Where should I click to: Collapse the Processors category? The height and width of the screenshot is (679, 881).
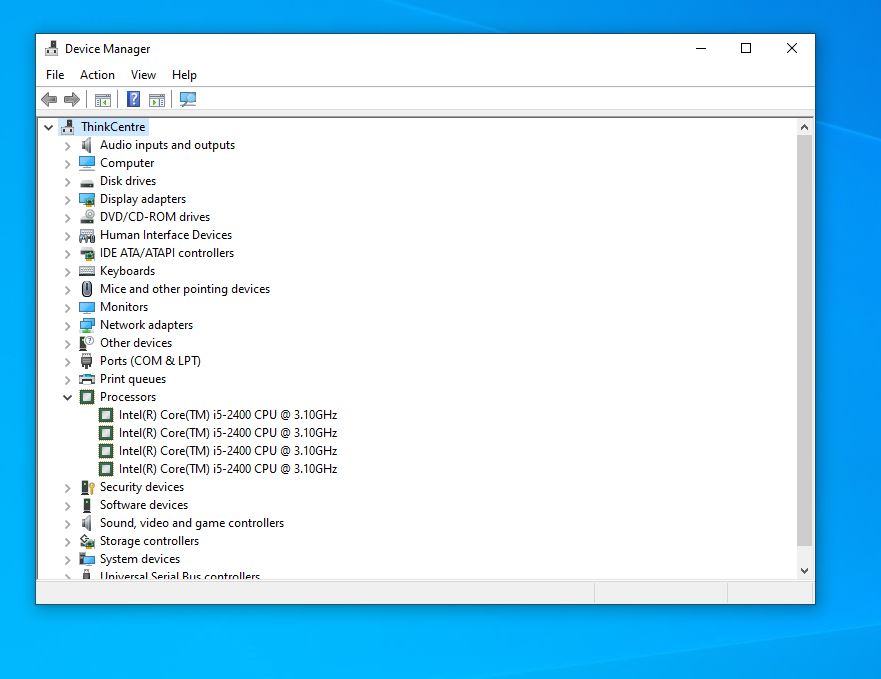coord(68,397)
